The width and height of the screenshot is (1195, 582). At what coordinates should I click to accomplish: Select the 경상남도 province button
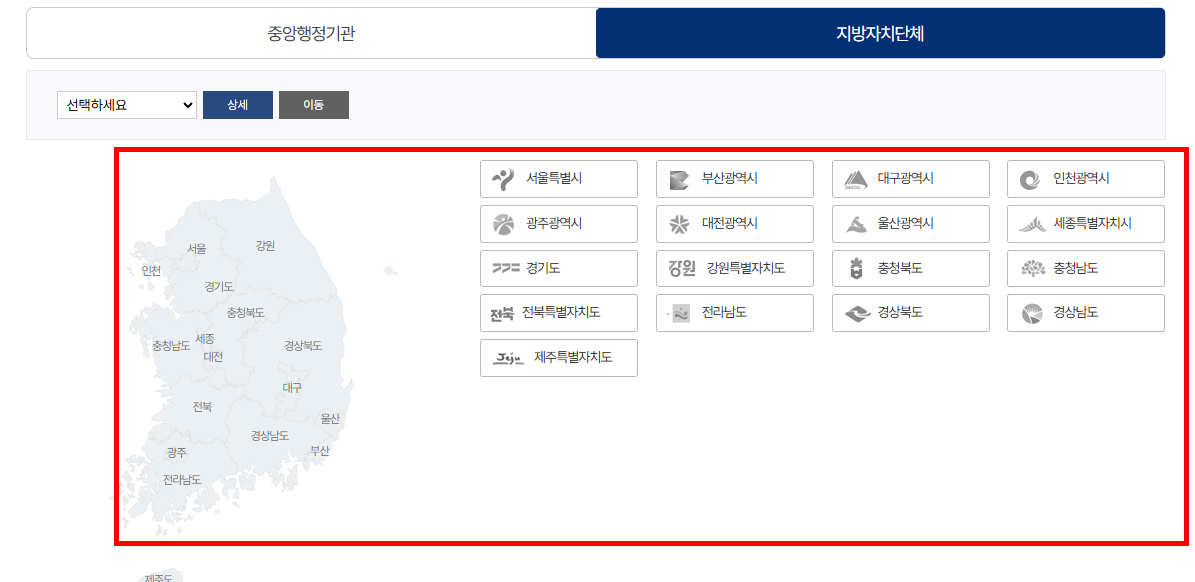point(1086,312)
